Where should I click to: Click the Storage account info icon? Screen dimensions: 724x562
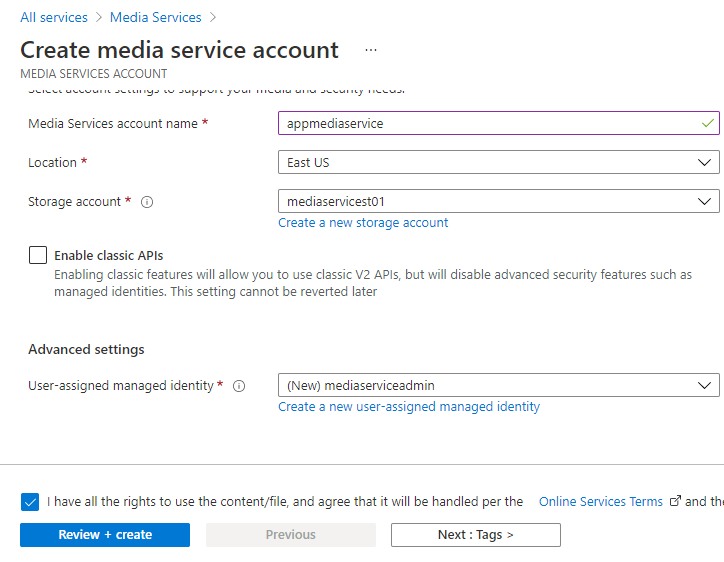coord(147,202)
